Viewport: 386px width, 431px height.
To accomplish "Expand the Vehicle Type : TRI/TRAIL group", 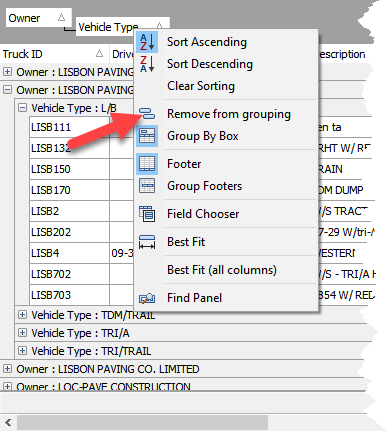I will point(22,351).
